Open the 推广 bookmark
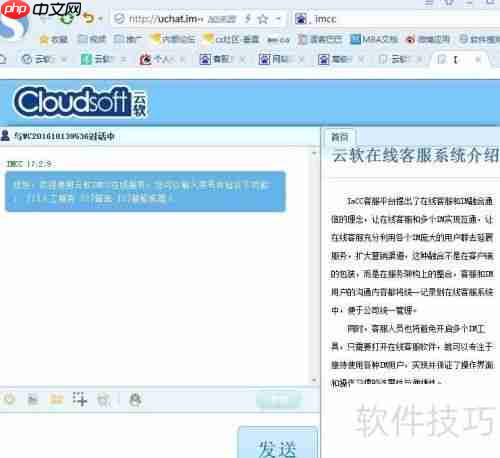The height and width of the screenshot is (458, 500). point(128,39)
